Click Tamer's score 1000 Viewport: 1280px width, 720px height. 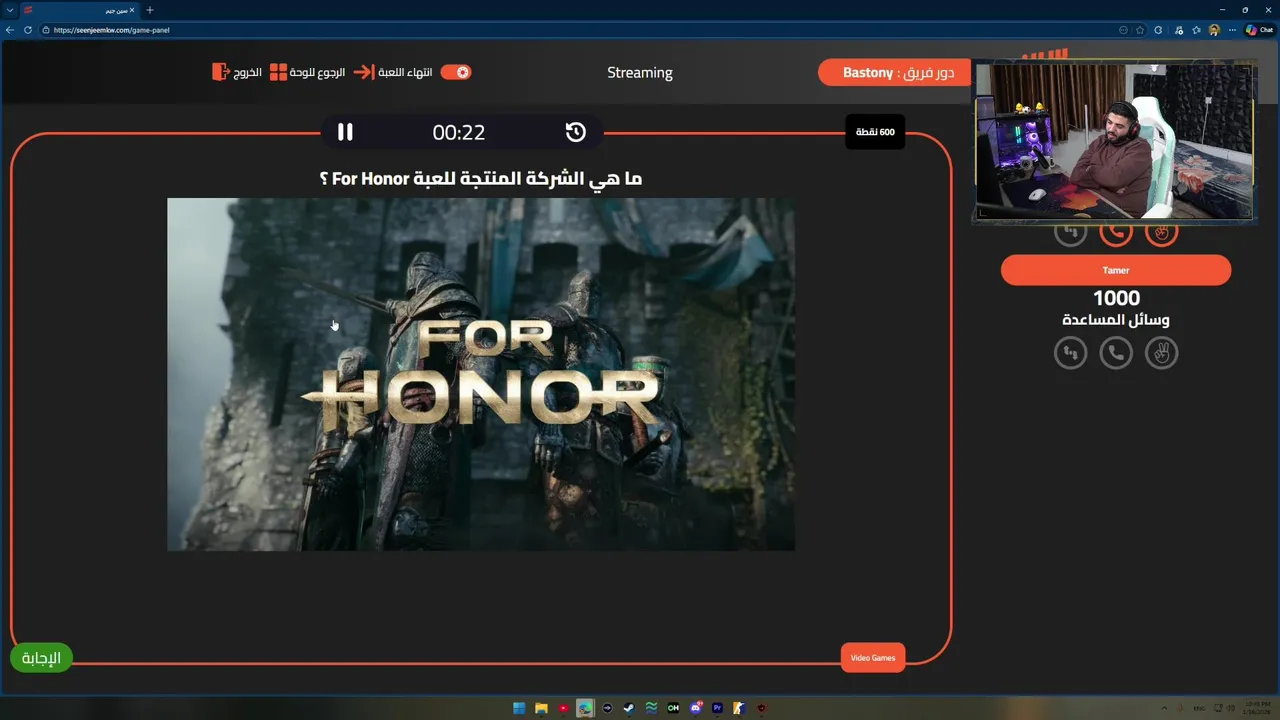(x=1116, y=298)
